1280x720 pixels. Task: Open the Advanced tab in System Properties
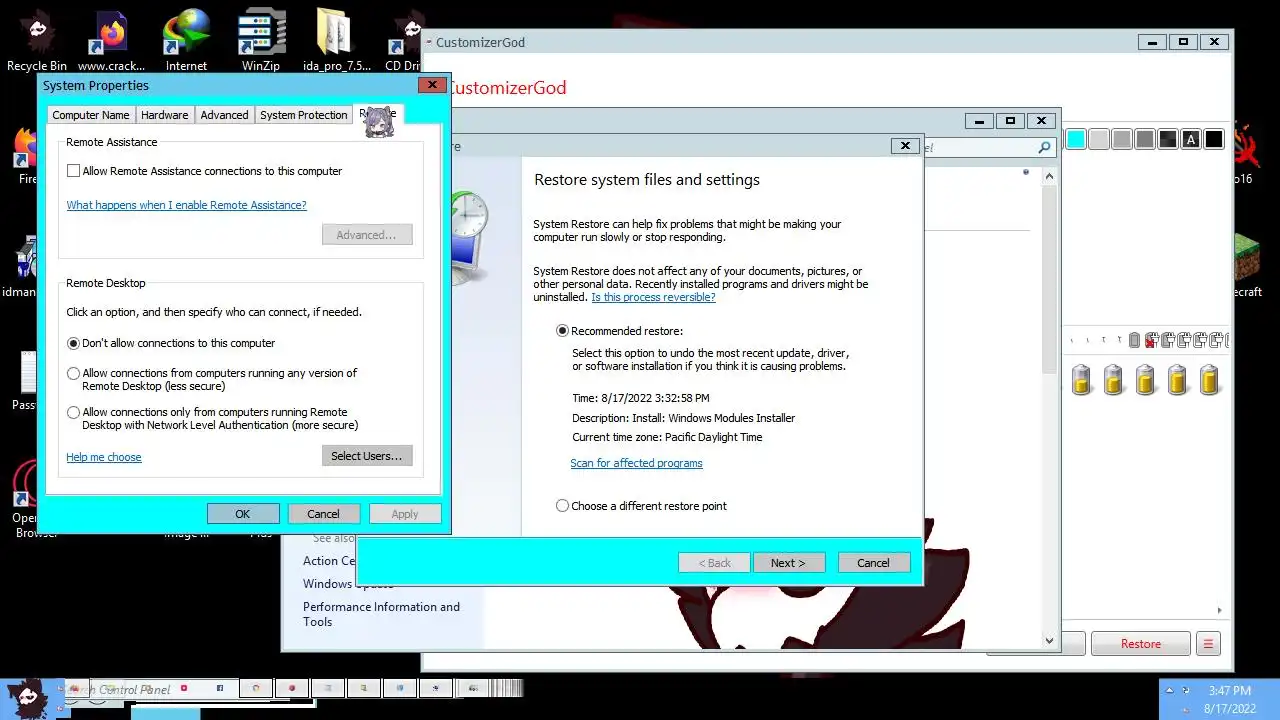224,115
